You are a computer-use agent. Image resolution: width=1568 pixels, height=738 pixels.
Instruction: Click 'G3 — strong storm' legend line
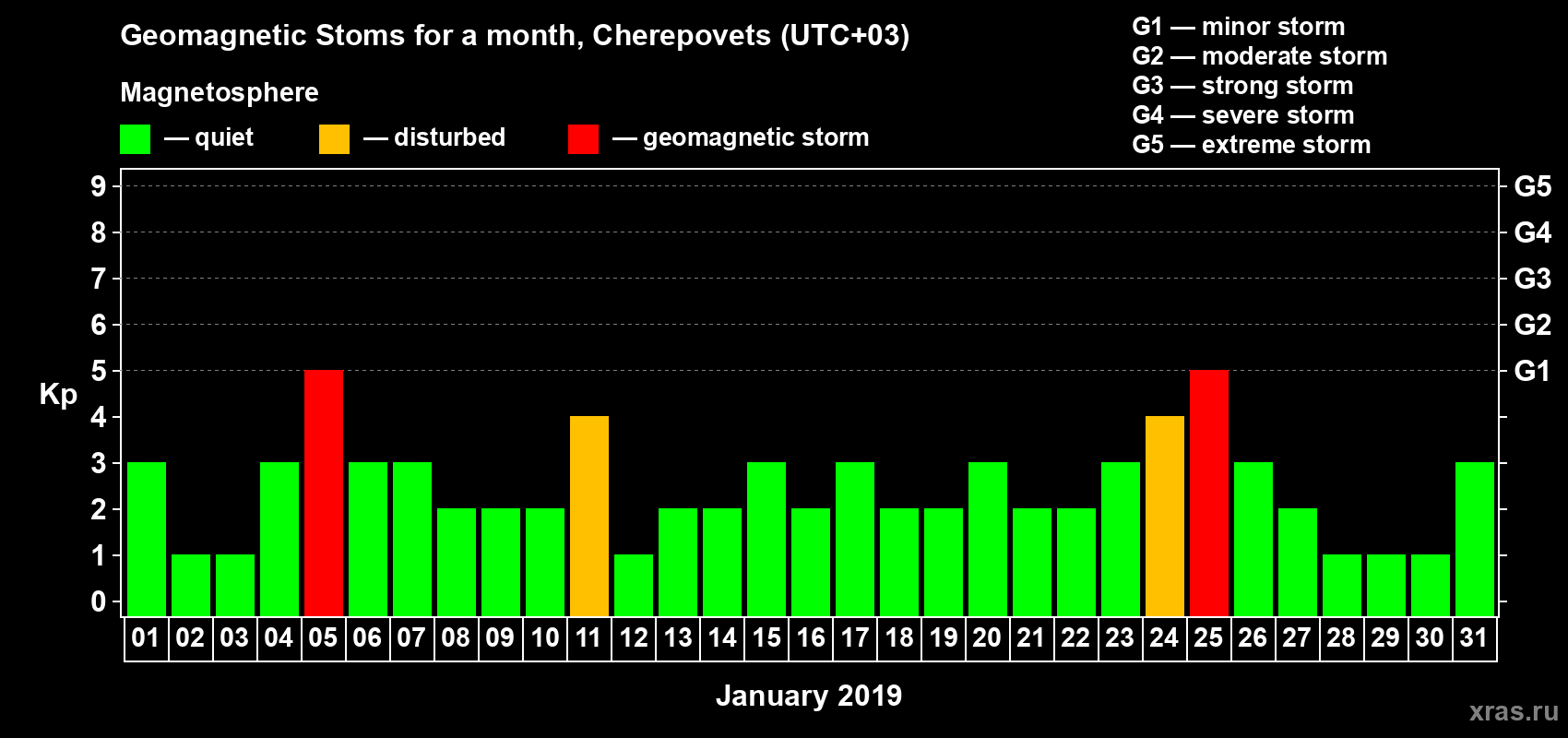(1242, 86)
